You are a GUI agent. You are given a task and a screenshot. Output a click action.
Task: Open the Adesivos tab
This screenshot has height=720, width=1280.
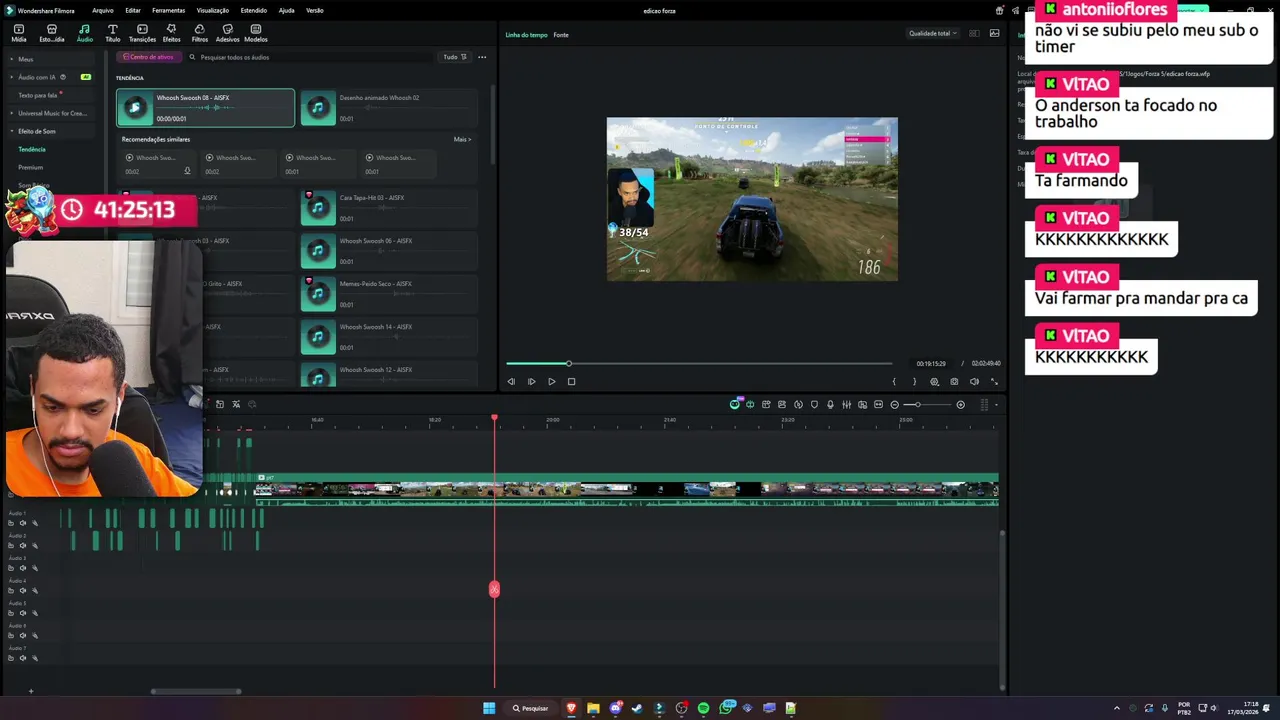[227, 33]
